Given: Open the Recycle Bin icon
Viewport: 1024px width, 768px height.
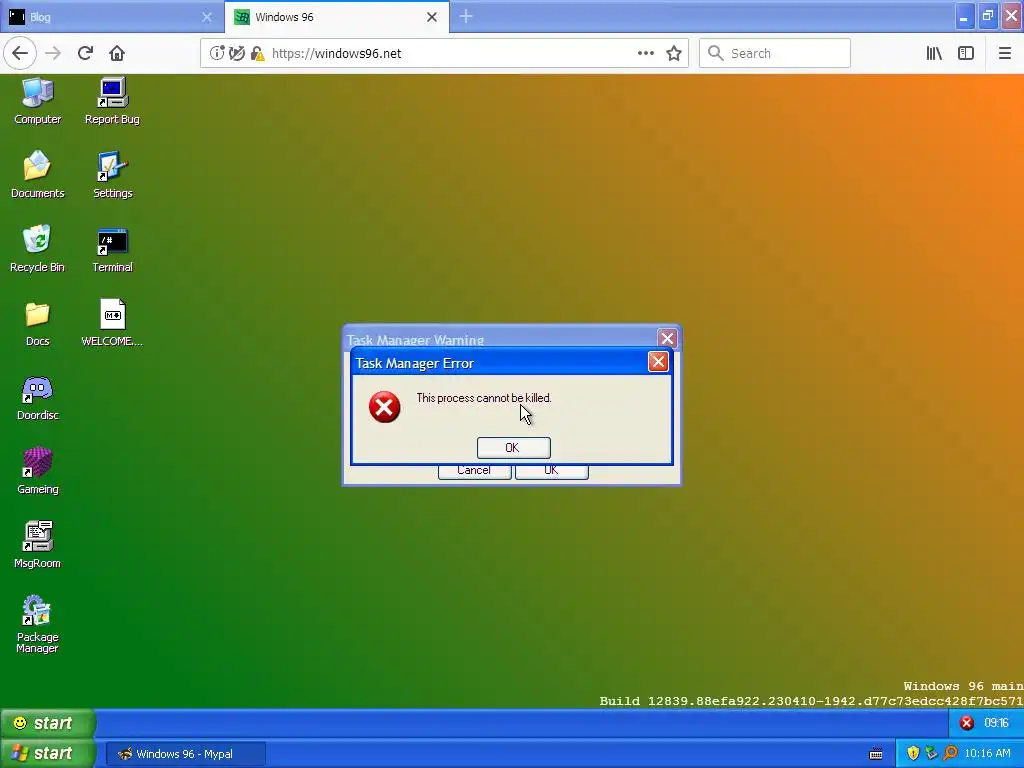Looking at the screenshot, I should coord(37,248).
